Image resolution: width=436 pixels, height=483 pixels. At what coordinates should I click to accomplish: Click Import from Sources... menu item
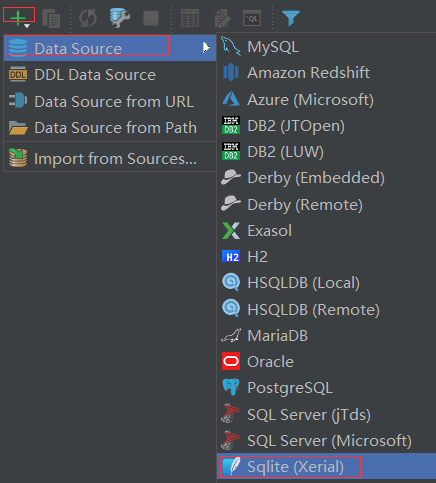coord(110,158)
